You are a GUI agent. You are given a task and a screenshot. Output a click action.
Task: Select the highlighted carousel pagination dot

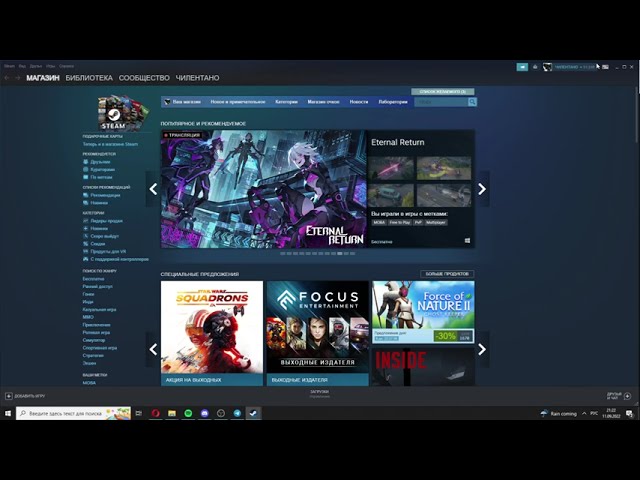coord(340,253)
